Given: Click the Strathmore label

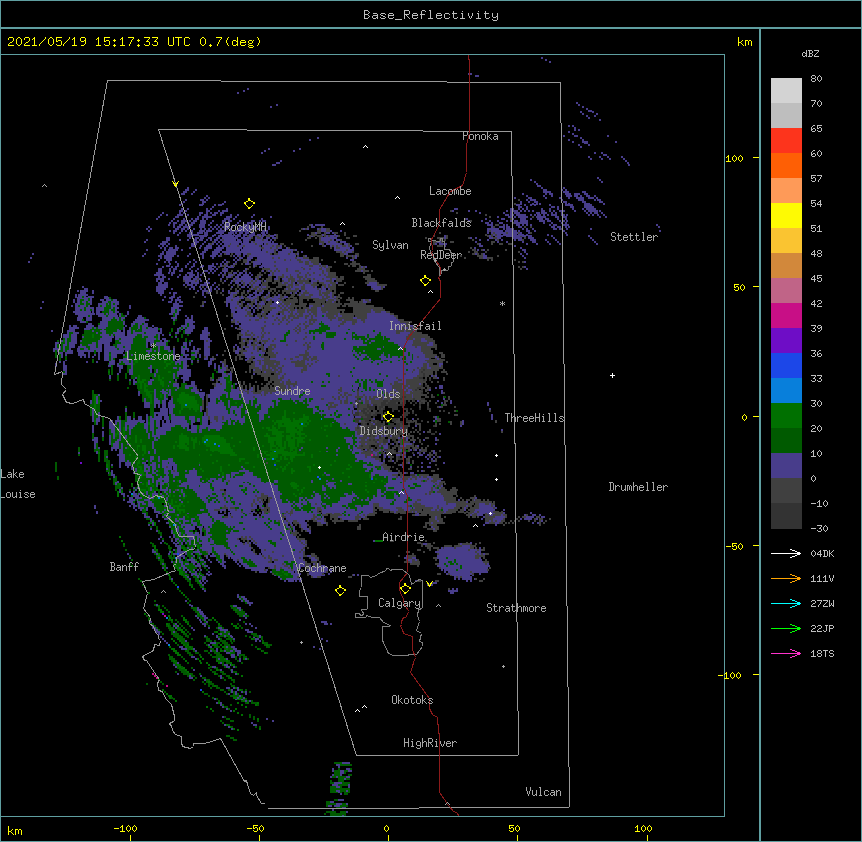Looking at the screenshot, I should (516, 608).
